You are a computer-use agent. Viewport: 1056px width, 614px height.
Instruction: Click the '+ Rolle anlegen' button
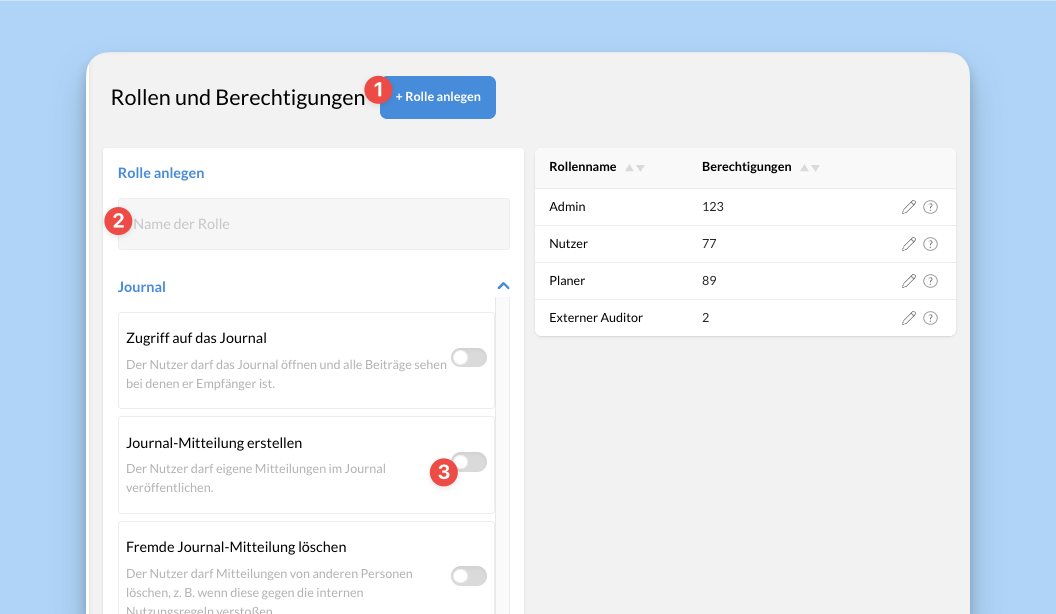(438, 97)
